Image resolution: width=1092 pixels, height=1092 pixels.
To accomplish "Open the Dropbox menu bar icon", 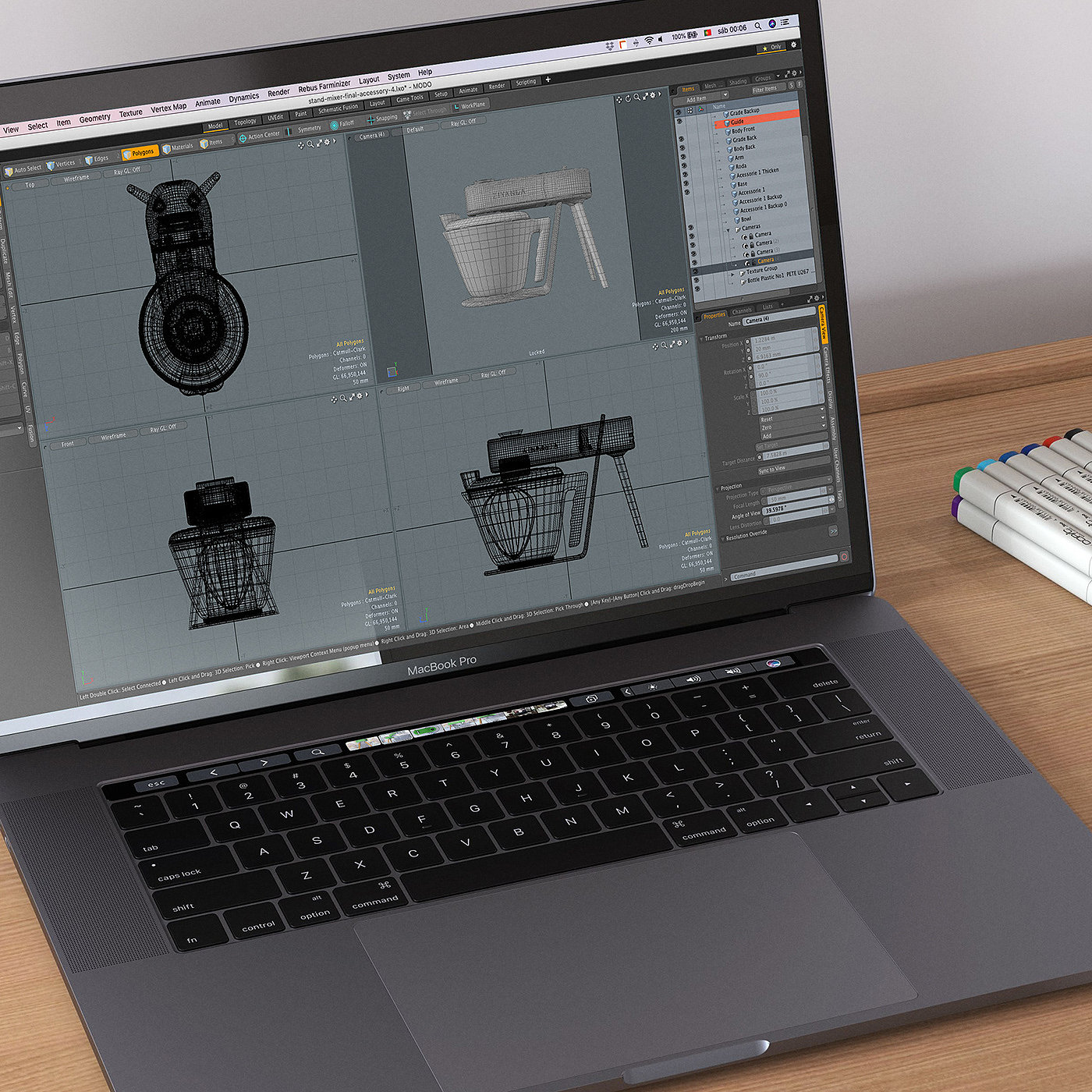I will [610, 45].
